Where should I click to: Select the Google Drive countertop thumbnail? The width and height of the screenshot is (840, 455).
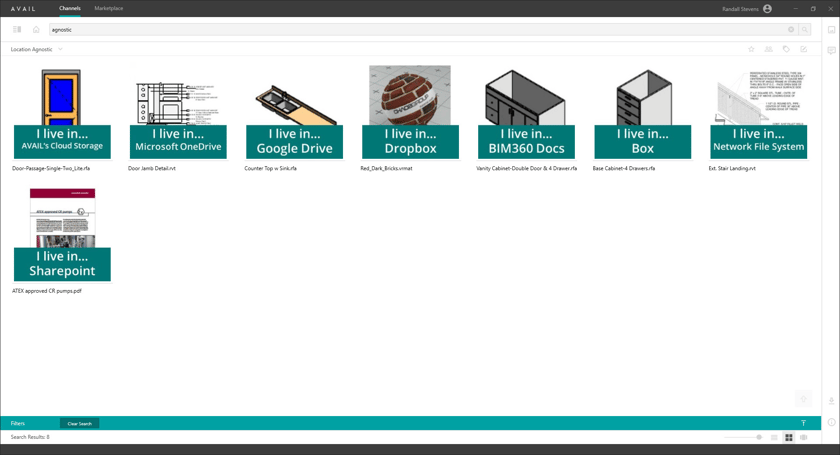click(294, 112)
